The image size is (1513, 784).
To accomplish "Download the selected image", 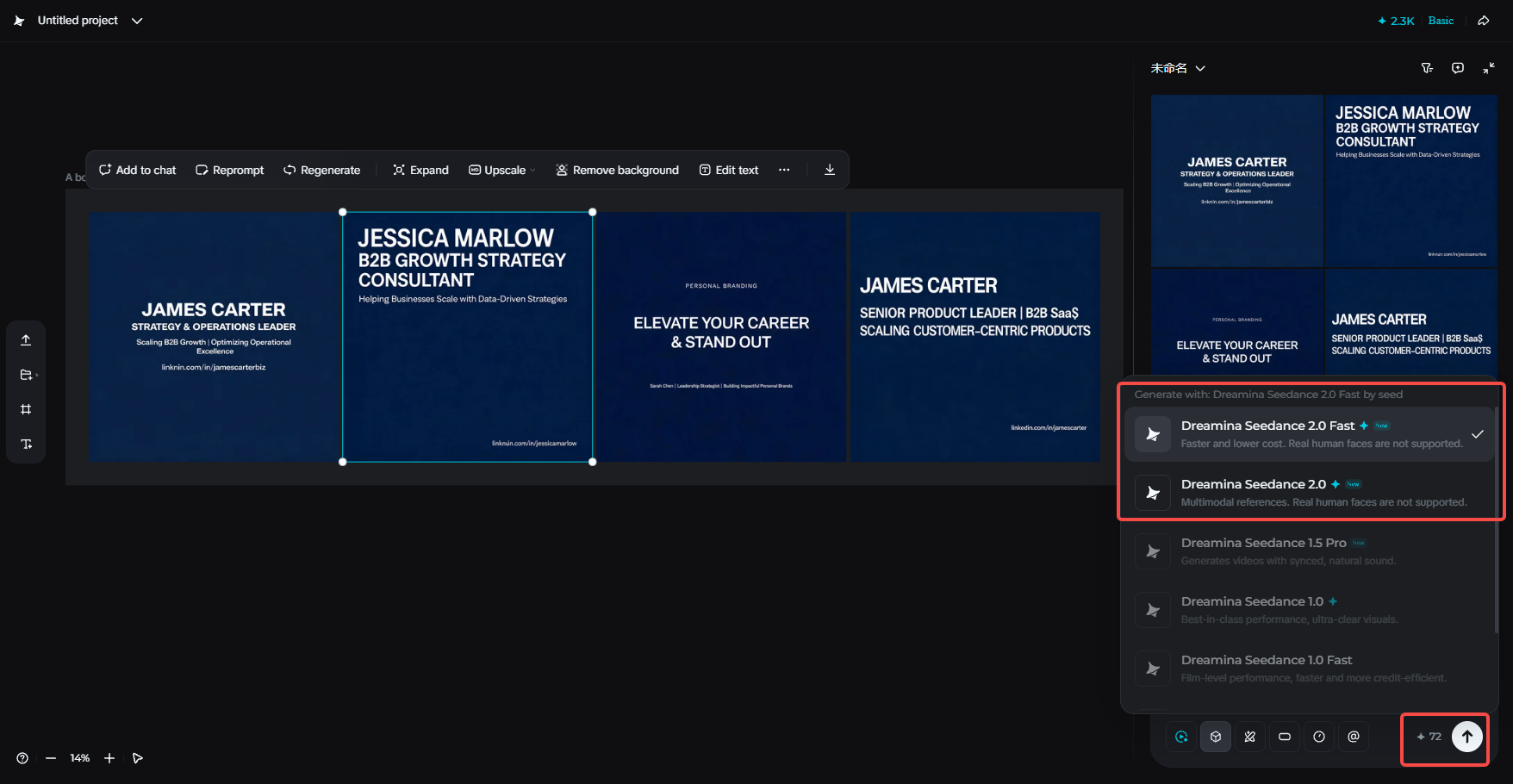I will tap(830, 170).
